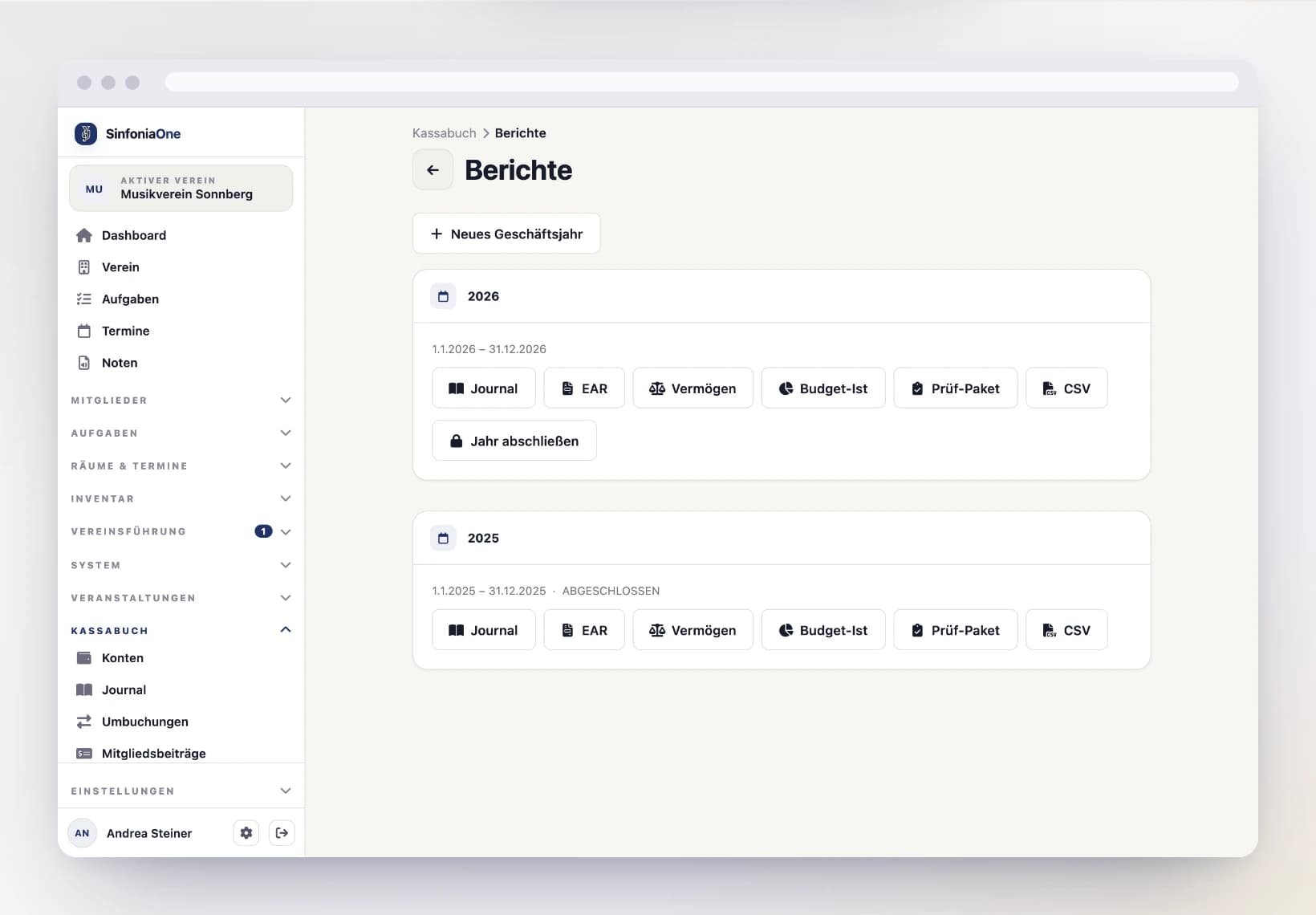This screenshot has width=1316, height=915.
Task: Open the 2025 Budget-Ist report
Action: click(823, 630)
